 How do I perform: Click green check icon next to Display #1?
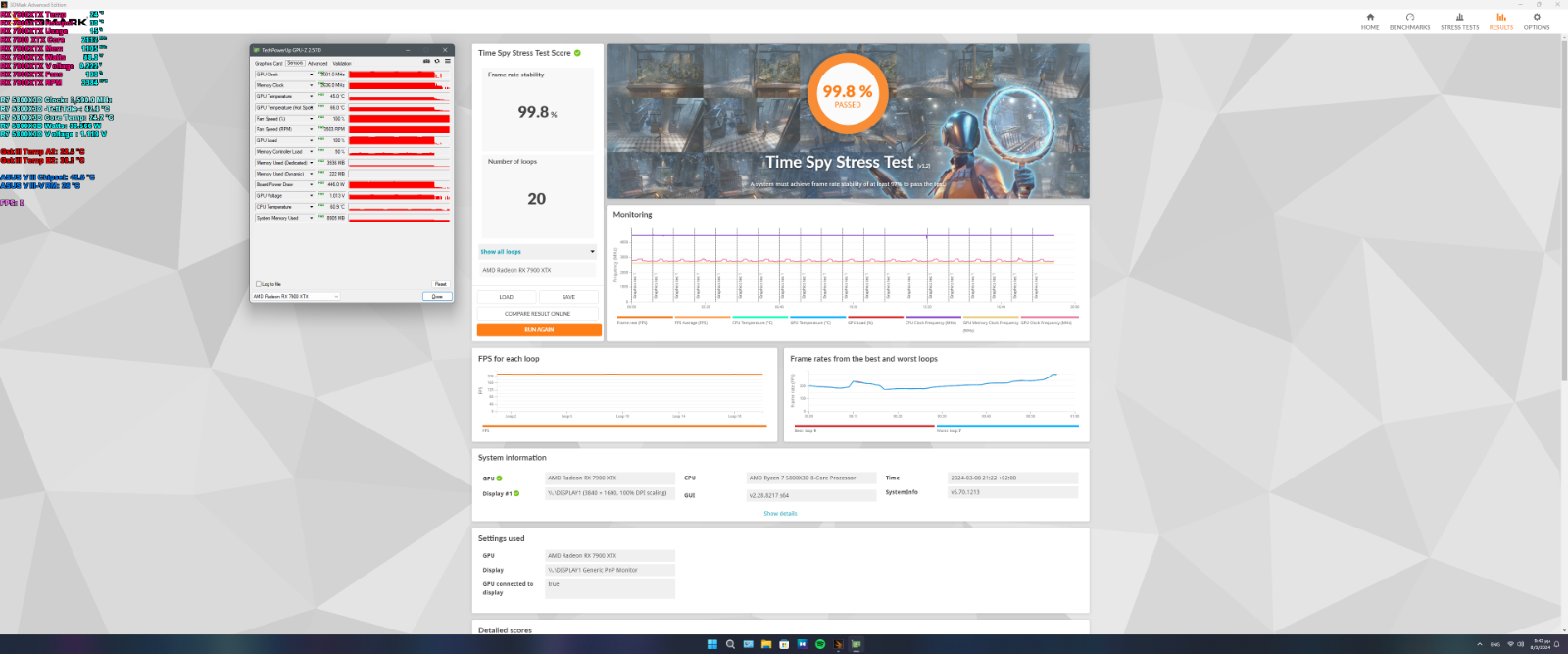pos(516,493)
